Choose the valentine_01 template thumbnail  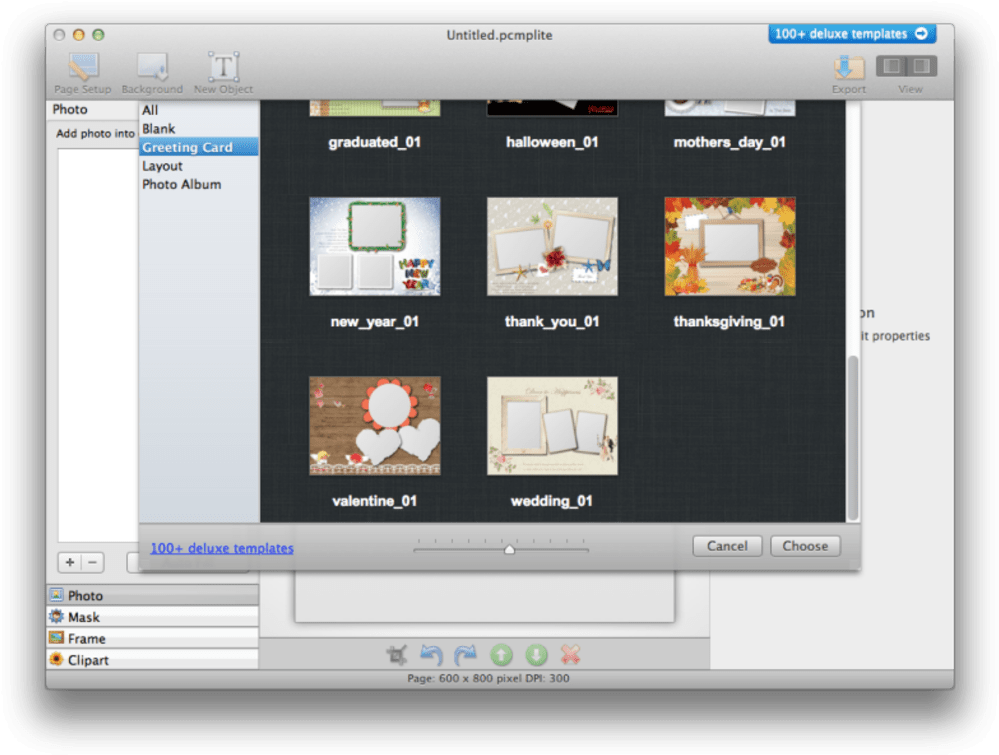pyautogui.click(x=375, y=426)
